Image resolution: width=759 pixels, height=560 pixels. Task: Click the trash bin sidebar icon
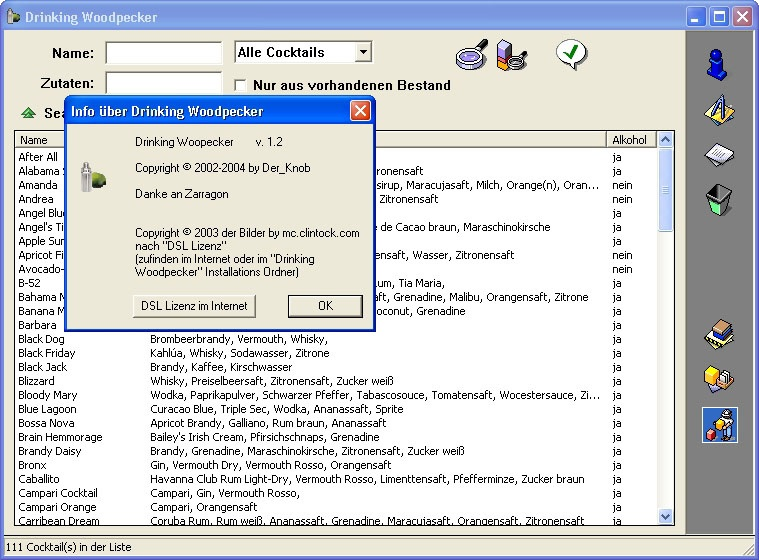coord(719,199)
